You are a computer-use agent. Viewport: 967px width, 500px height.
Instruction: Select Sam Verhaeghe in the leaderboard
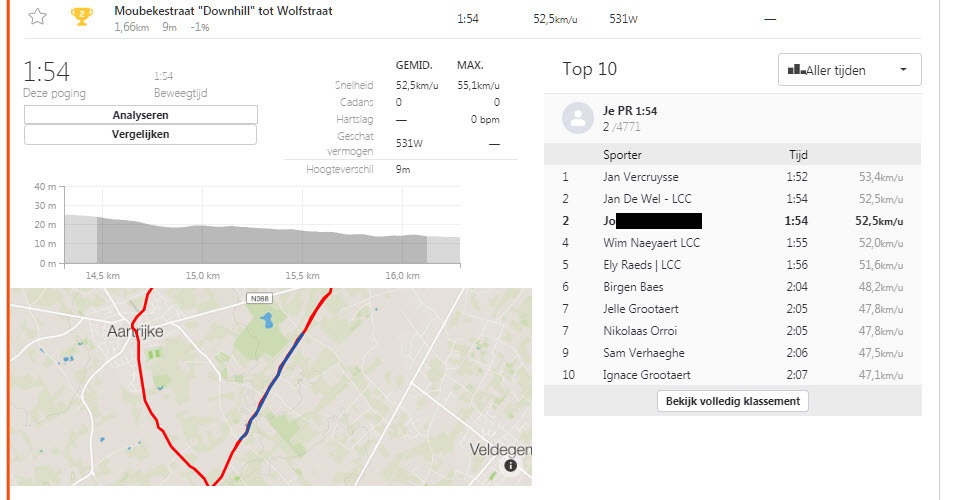642,353
